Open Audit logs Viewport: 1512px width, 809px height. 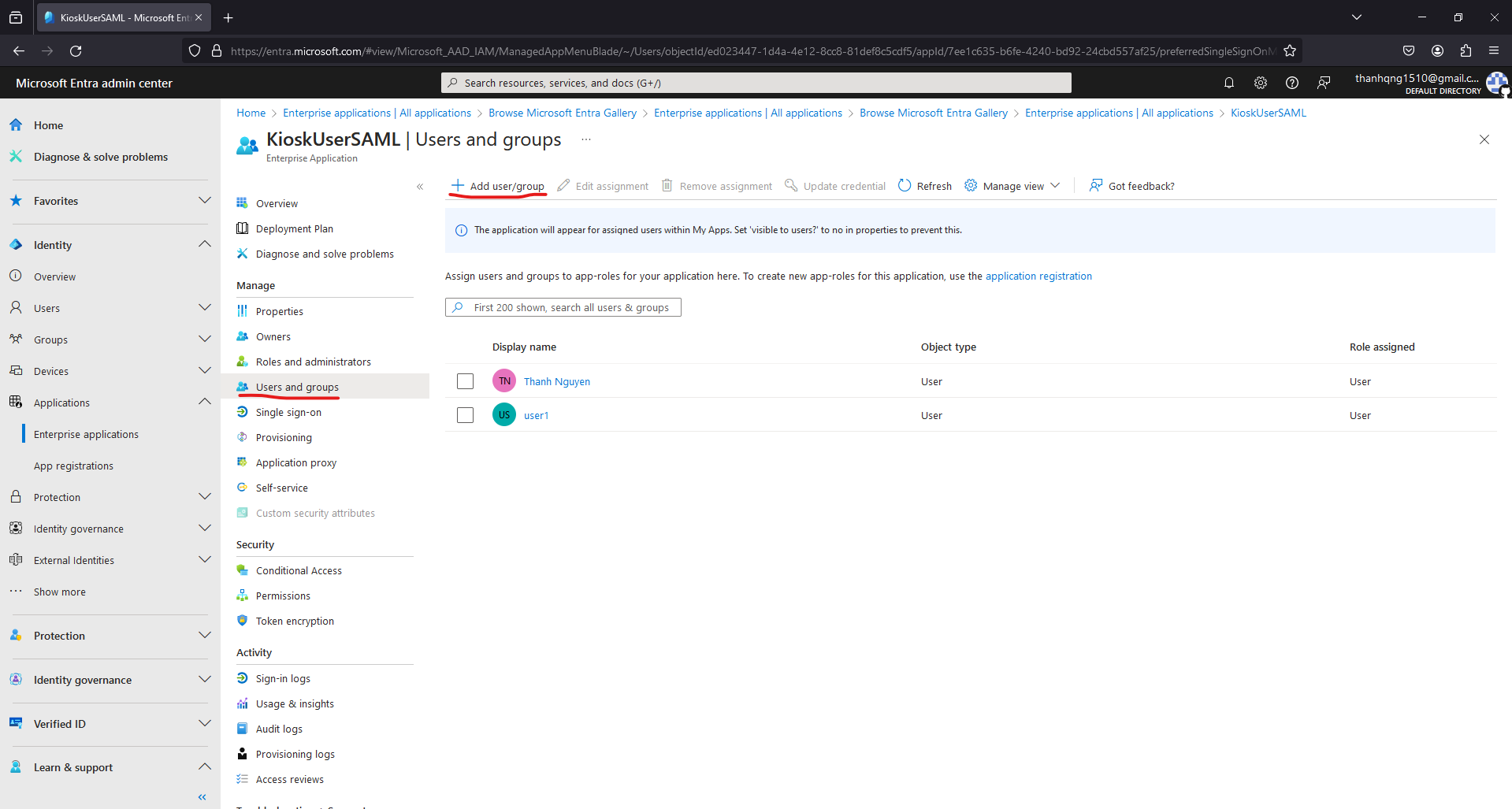[279, 729]
